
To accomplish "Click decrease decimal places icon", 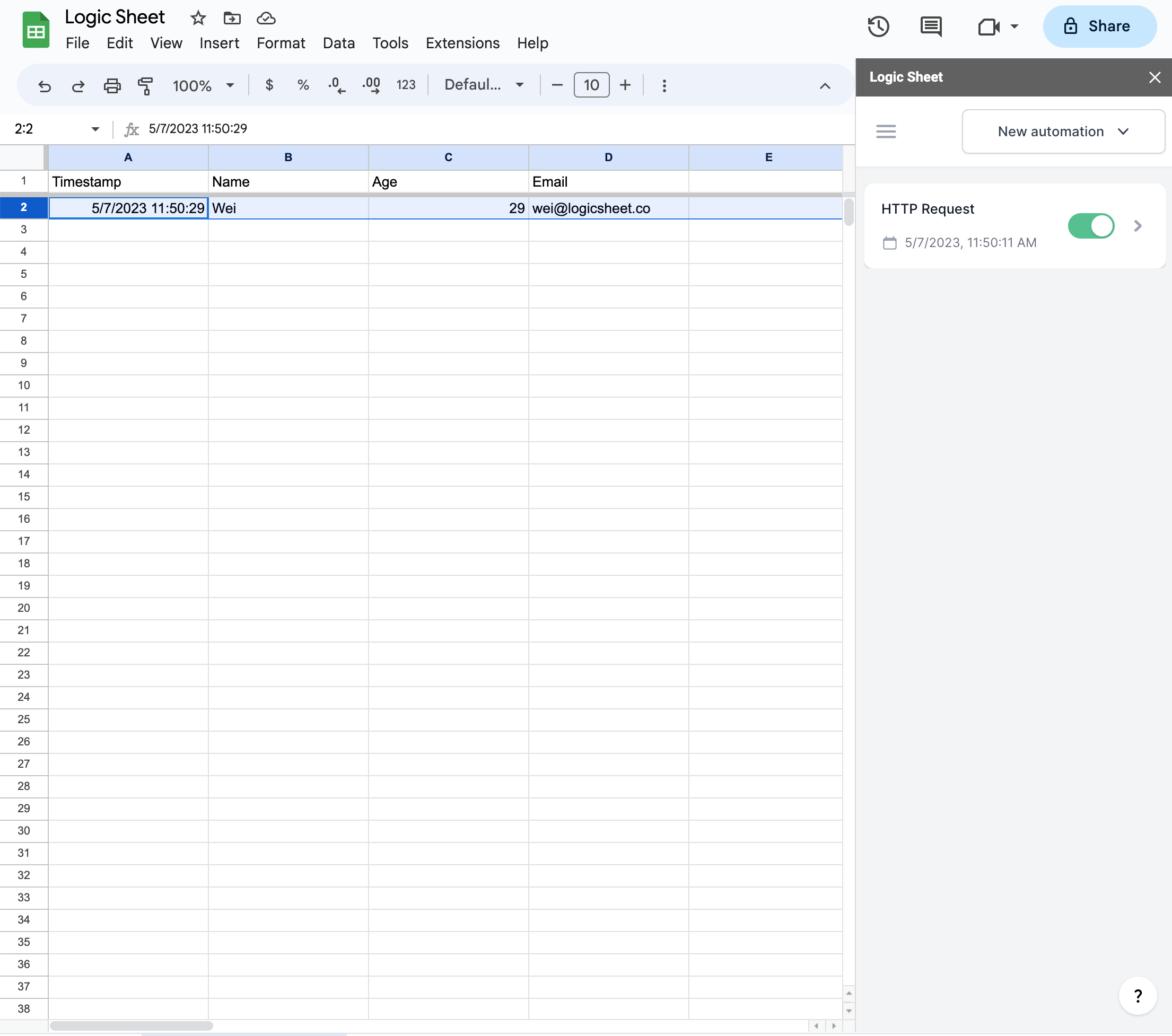I will coord(337,85).
